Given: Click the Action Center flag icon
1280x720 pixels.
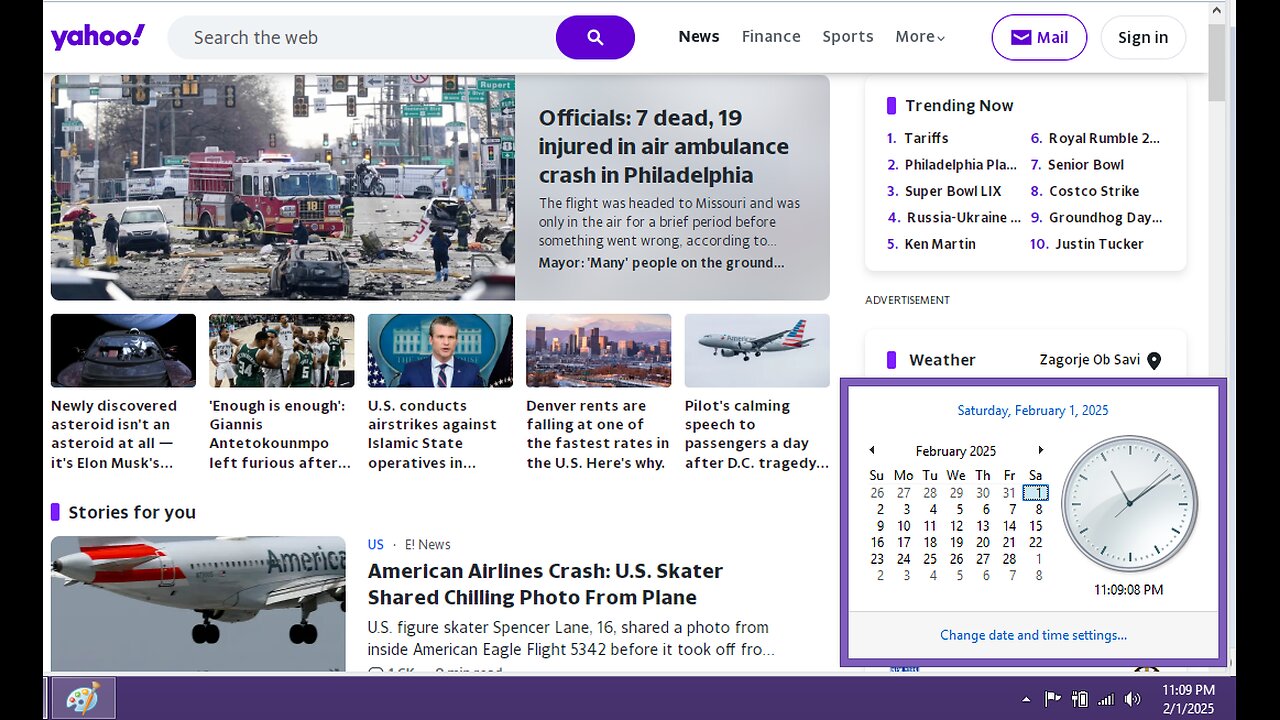Looking at the screenshot, I should (x=1053, y=699).
